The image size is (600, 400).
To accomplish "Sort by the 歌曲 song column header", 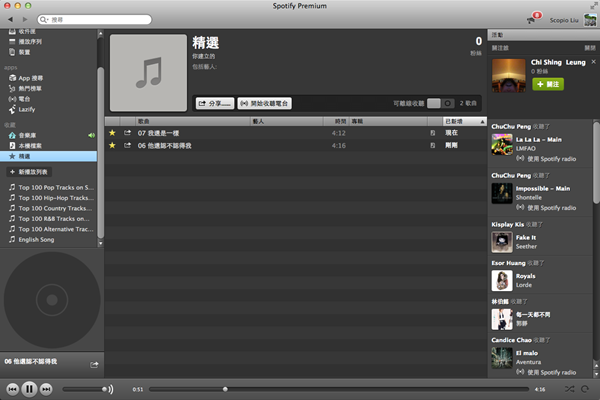I will [193, 121].
